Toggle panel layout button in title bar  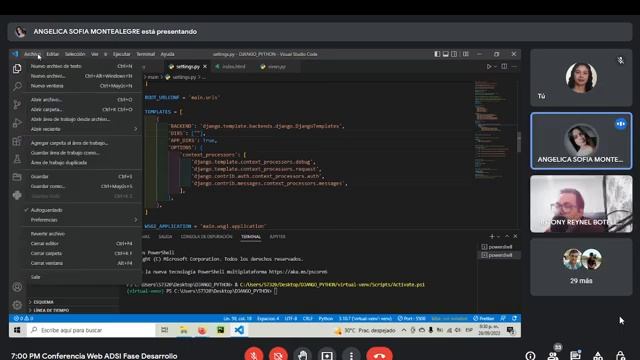pyautogui.click(x=446, y=54)
